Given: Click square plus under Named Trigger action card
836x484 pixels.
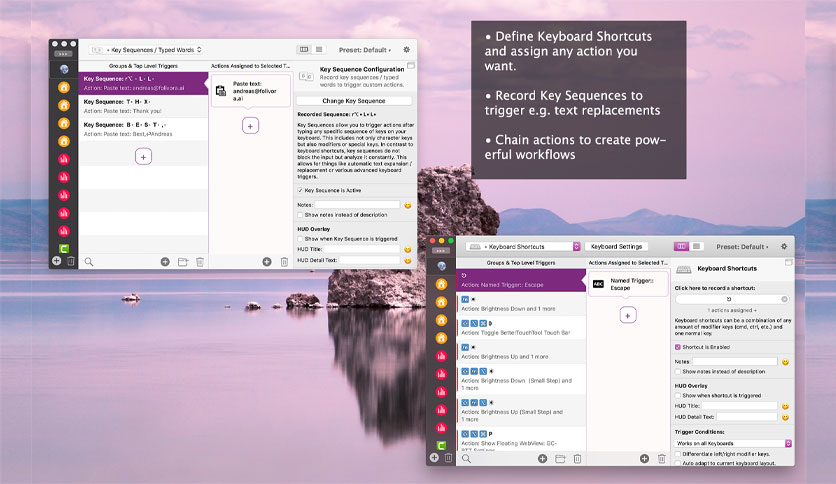Looking at the screenshot, I should (x=628, y=316).
